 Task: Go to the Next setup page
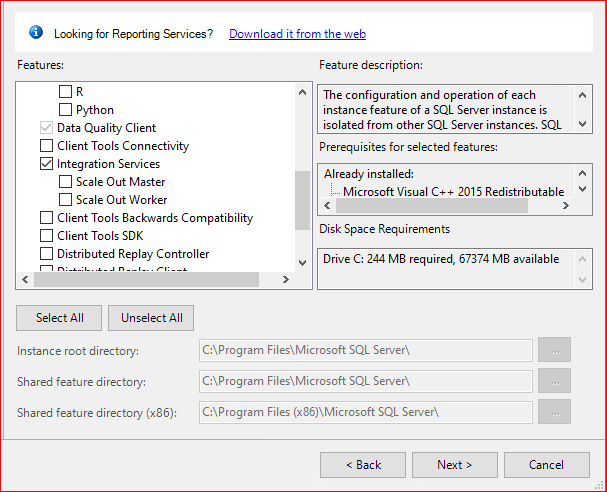tap(455, 465)
